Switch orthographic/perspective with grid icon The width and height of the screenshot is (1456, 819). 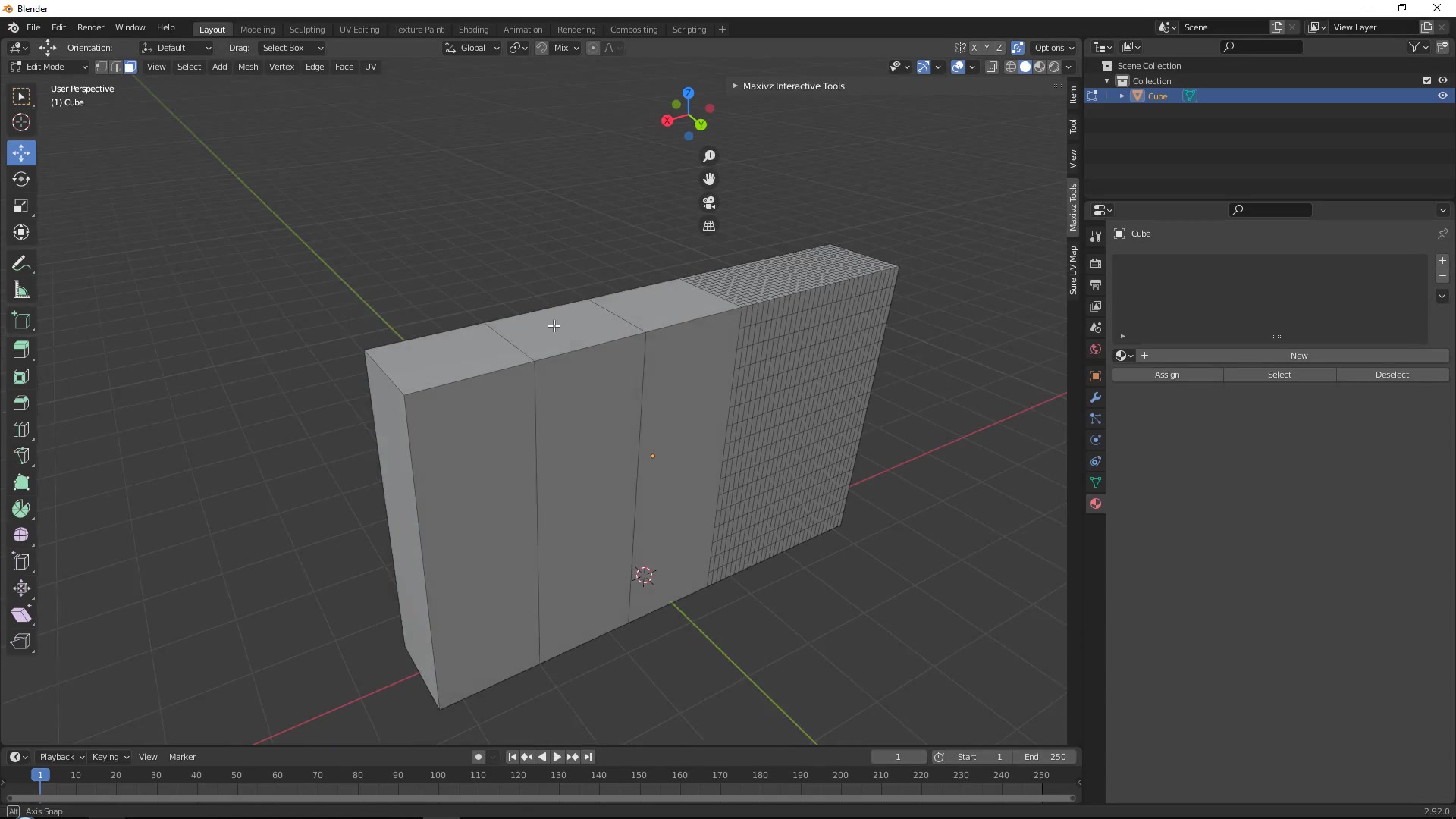[709, 226]
